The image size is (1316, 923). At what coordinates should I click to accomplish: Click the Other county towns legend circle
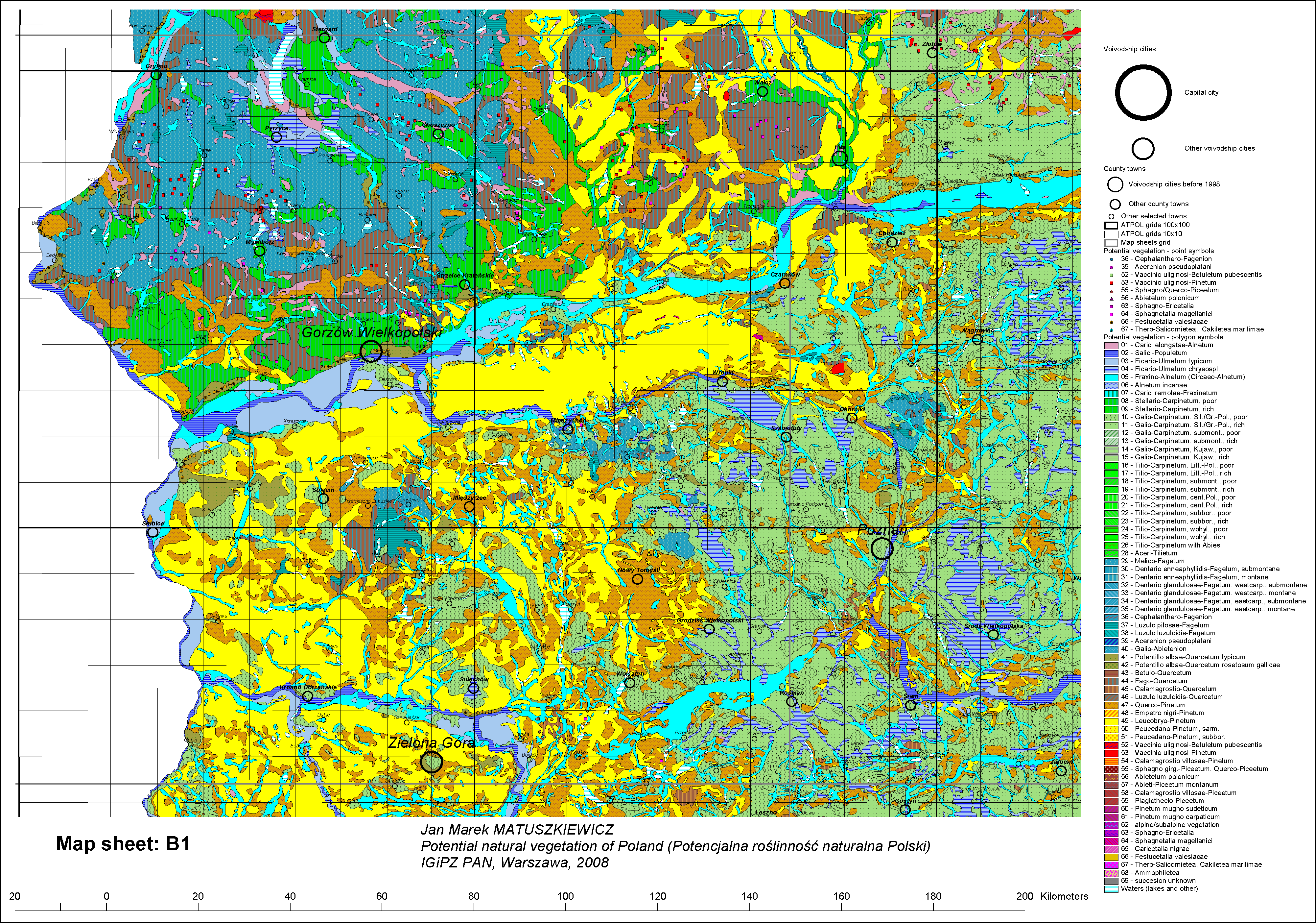[x=1115, y=204]
